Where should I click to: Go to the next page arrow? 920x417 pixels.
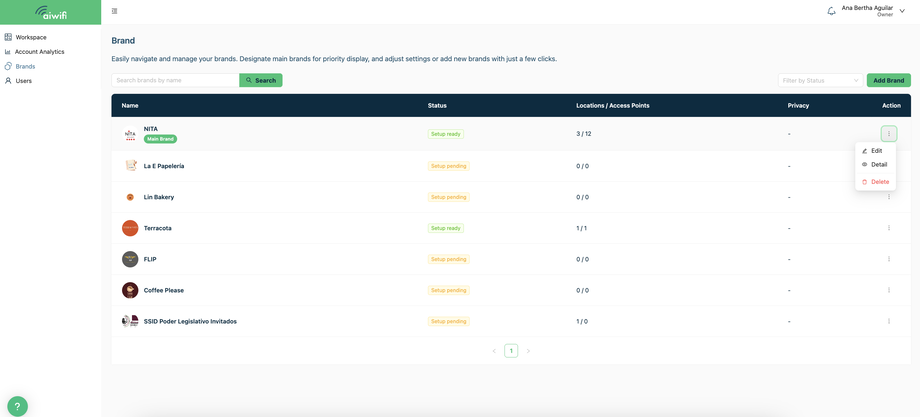pyautogui.click(x=528, y=351)
